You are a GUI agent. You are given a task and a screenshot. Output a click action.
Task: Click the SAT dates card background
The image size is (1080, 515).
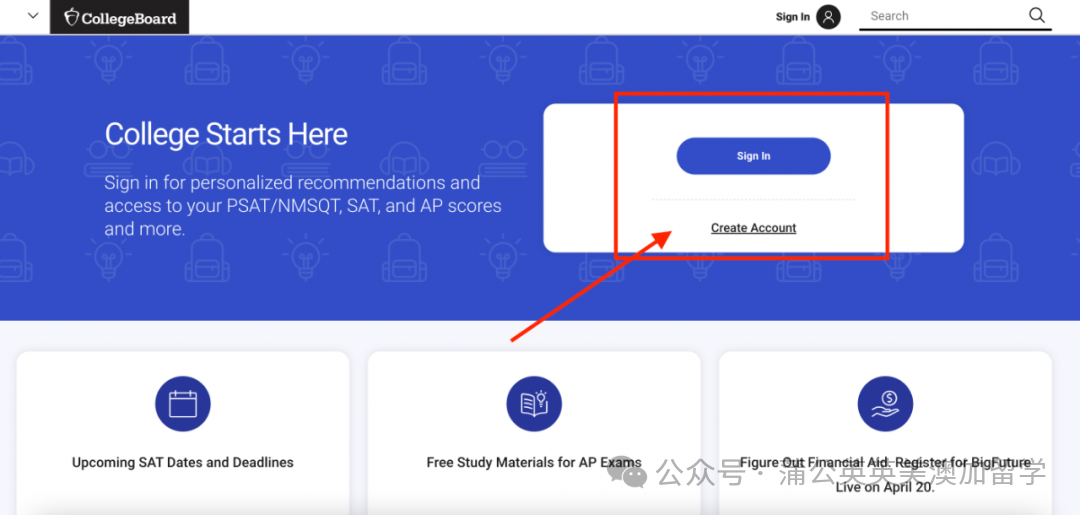tap(183, 433)
